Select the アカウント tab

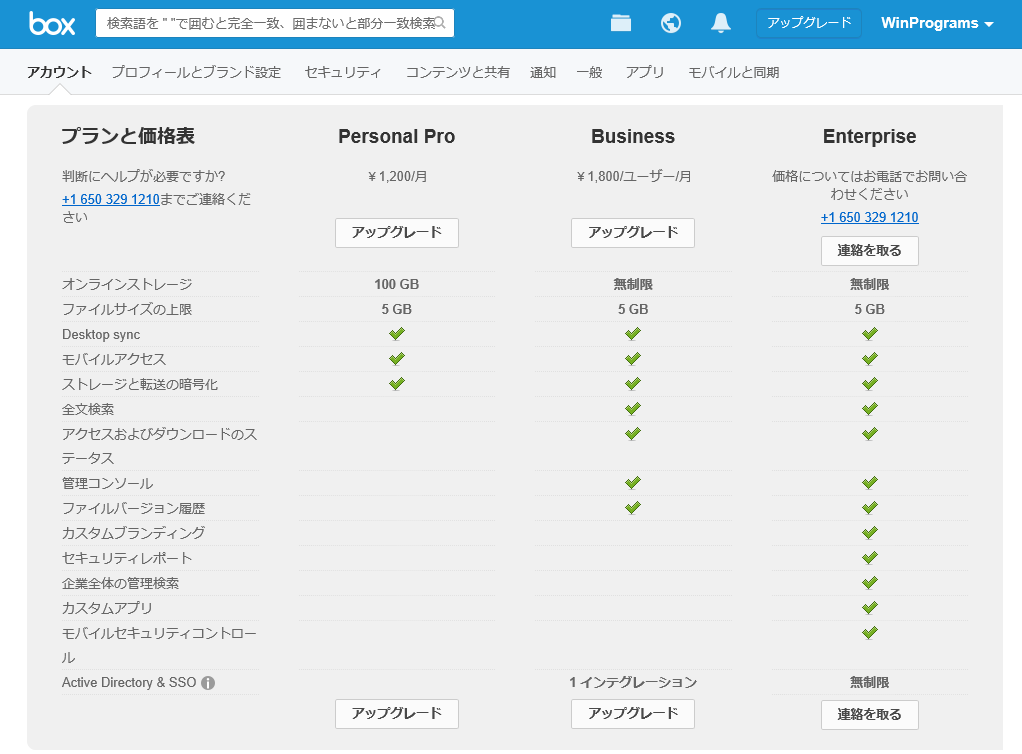click(x=59, y=72)
